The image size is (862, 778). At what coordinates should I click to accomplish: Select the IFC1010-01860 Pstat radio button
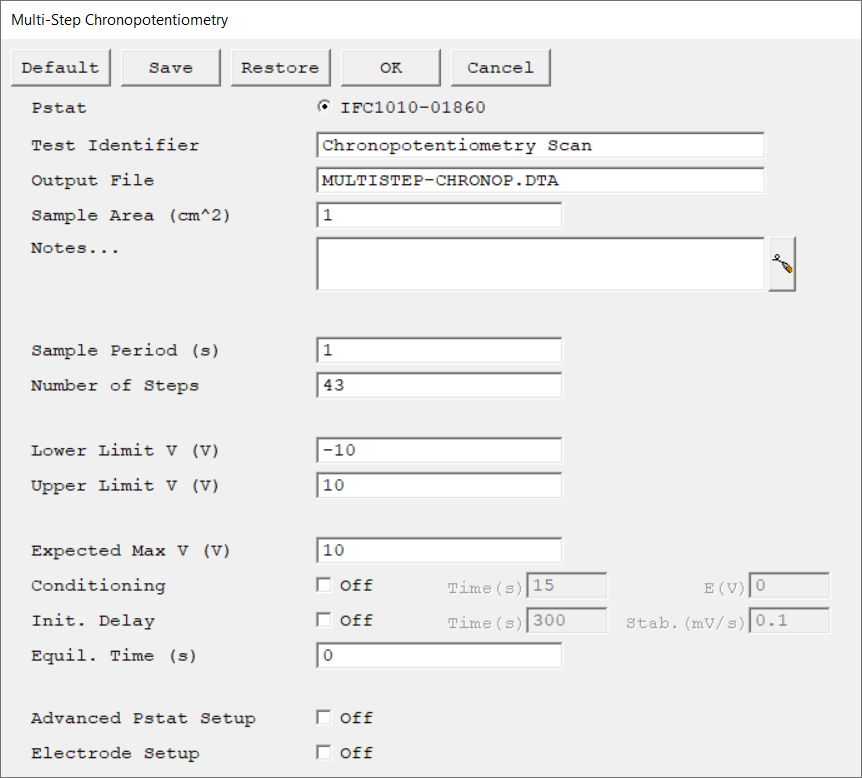[x=324, y=107]
